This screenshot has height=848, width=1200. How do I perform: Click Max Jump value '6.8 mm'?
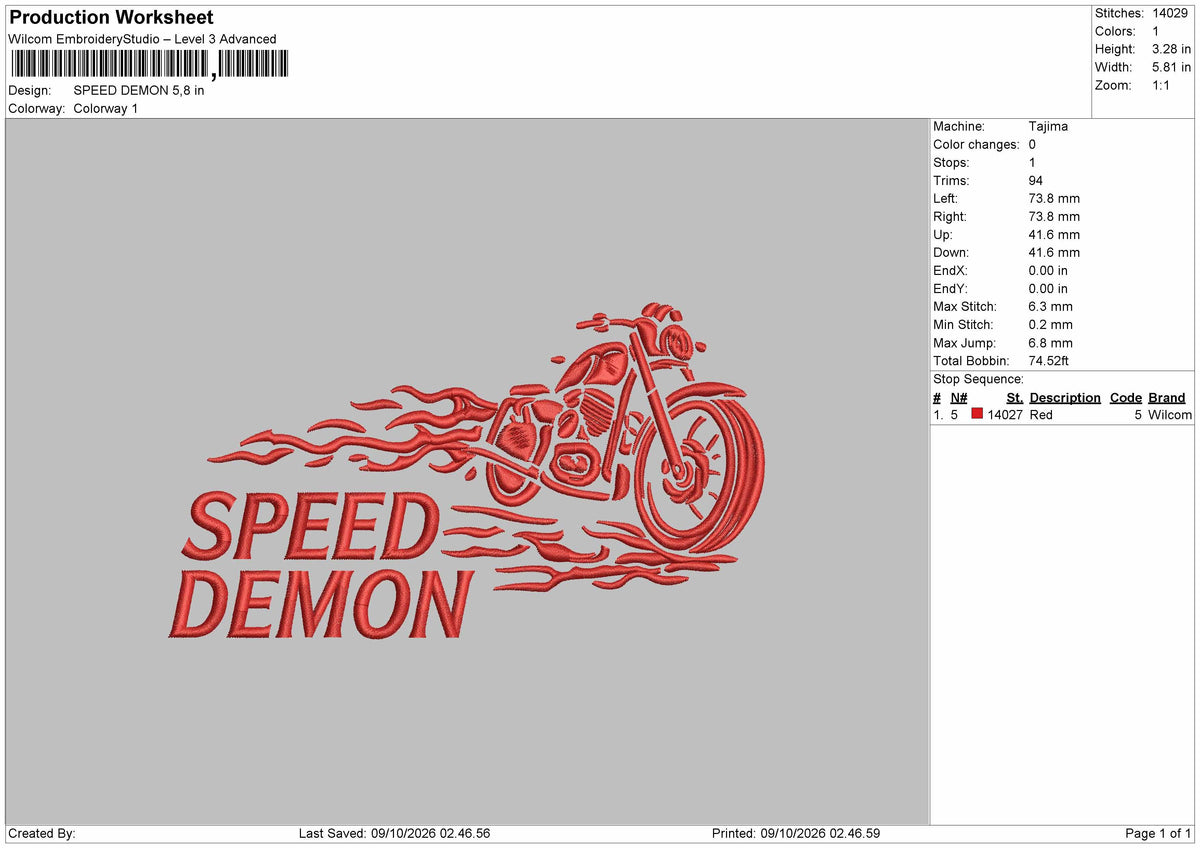[1050, 343]
